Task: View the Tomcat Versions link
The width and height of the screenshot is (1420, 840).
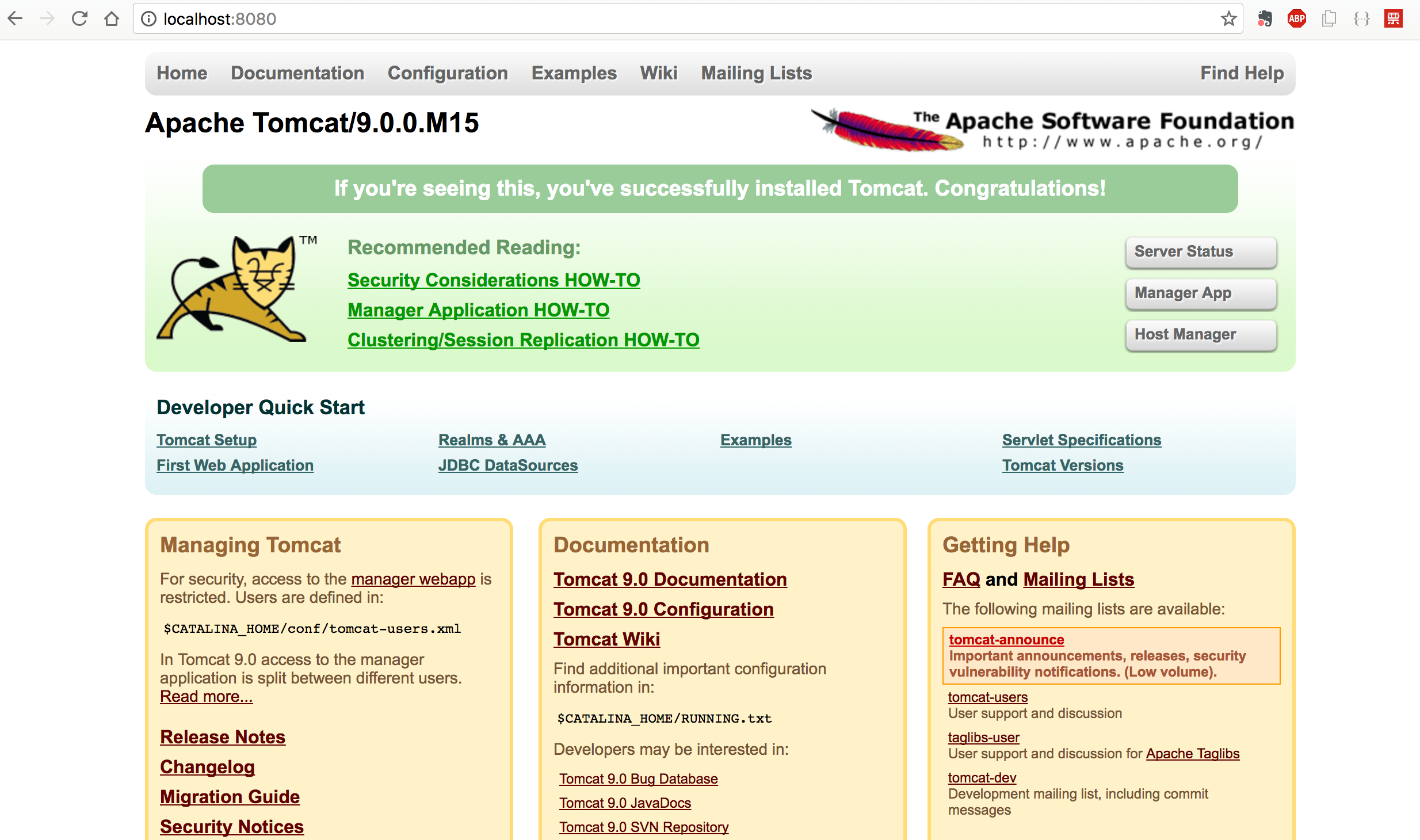Action: point(1063,465)
